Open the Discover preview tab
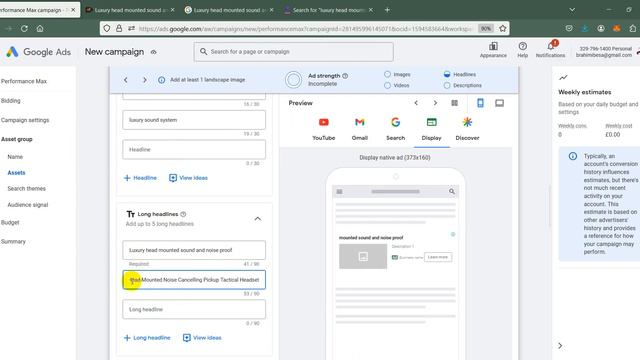Viewport: 640px width, 360px height. [467, 129]
